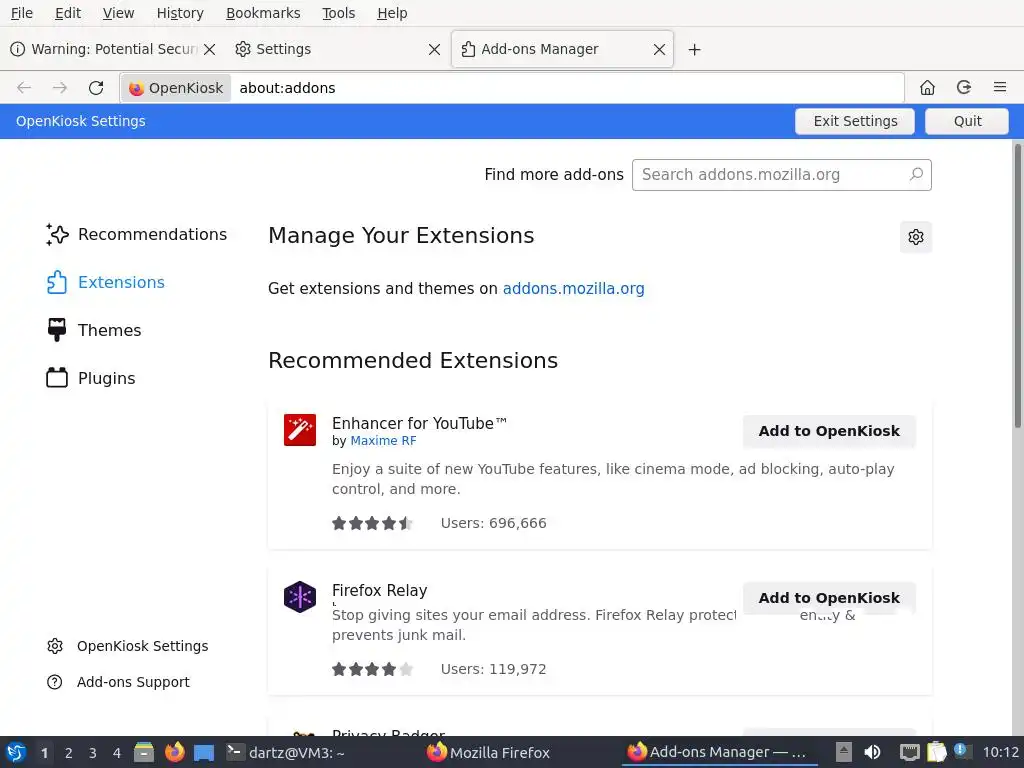Open the hamburger application menu

click(x=1000, y=87)
